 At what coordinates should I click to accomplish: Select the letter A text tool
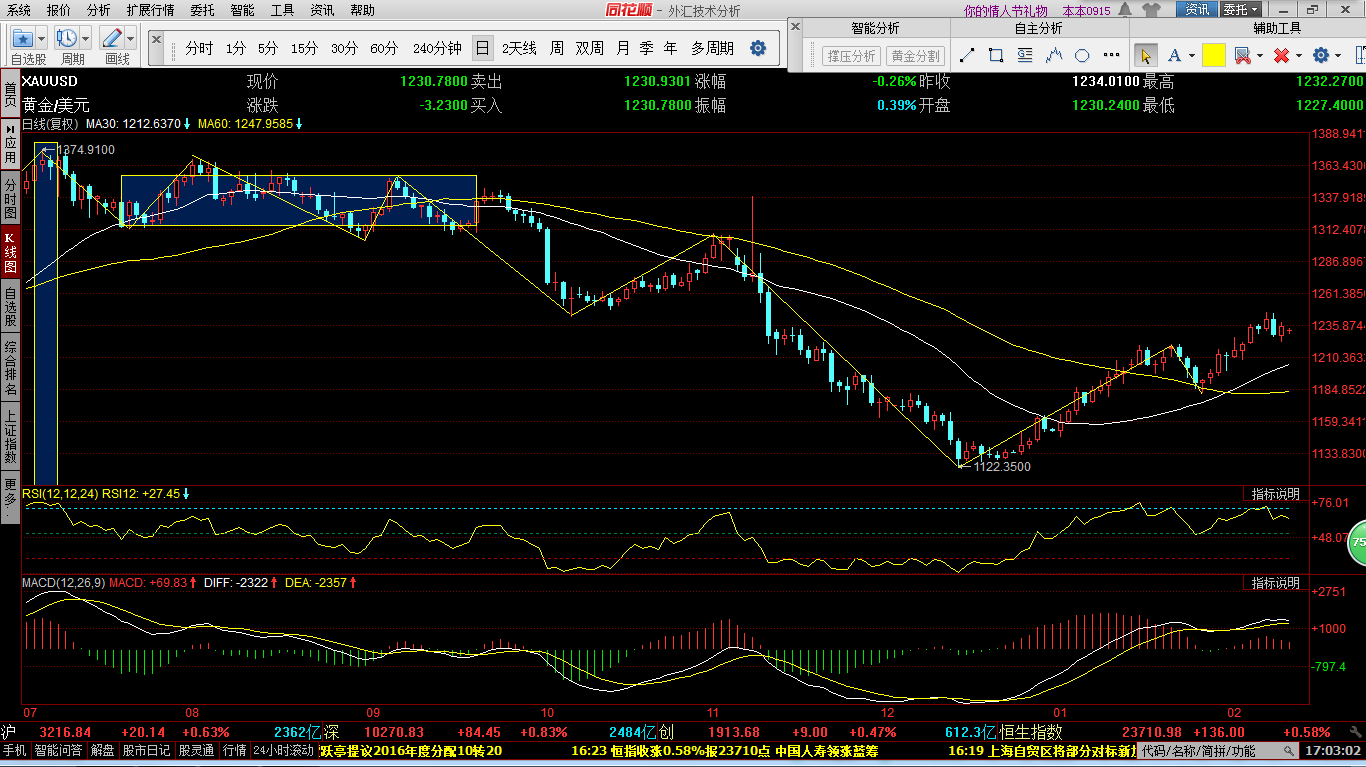pos(1174,55)
